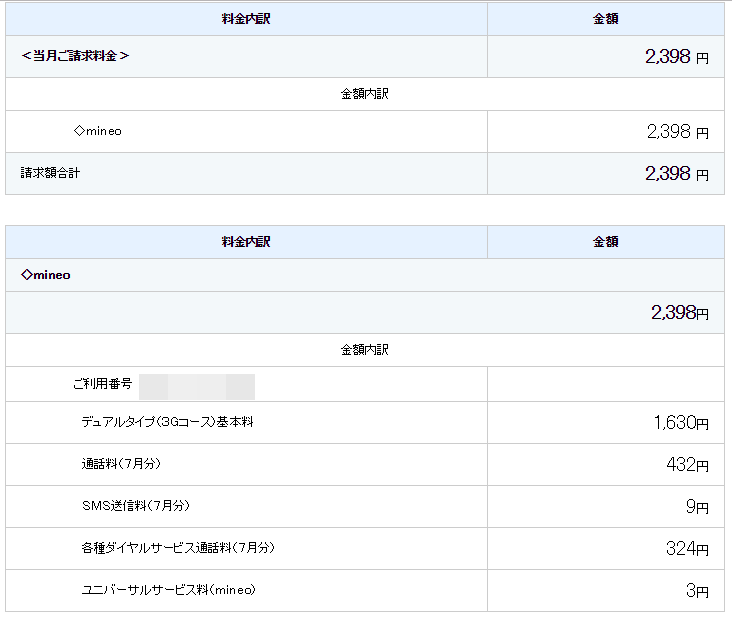The image size is (732, 632).
Task: Click the first table's 料金内訳 header
Action: coord(246,19)
